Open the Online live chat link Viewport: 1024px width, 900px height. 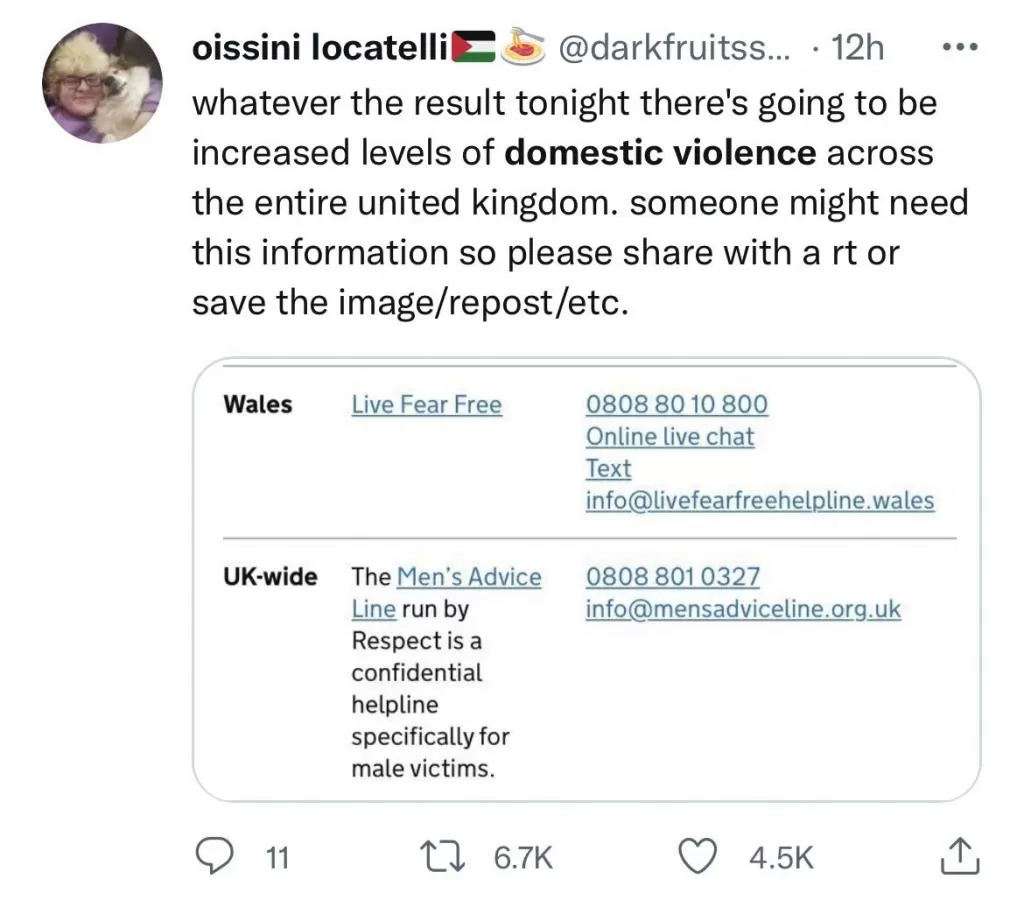coord(670,436)
